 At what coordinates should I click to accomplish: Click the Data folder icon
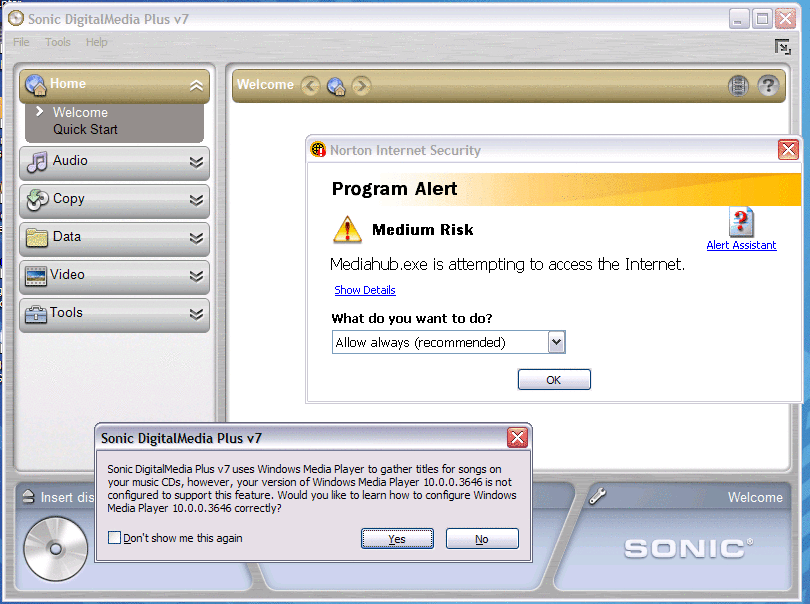click(x=37, y=238)
